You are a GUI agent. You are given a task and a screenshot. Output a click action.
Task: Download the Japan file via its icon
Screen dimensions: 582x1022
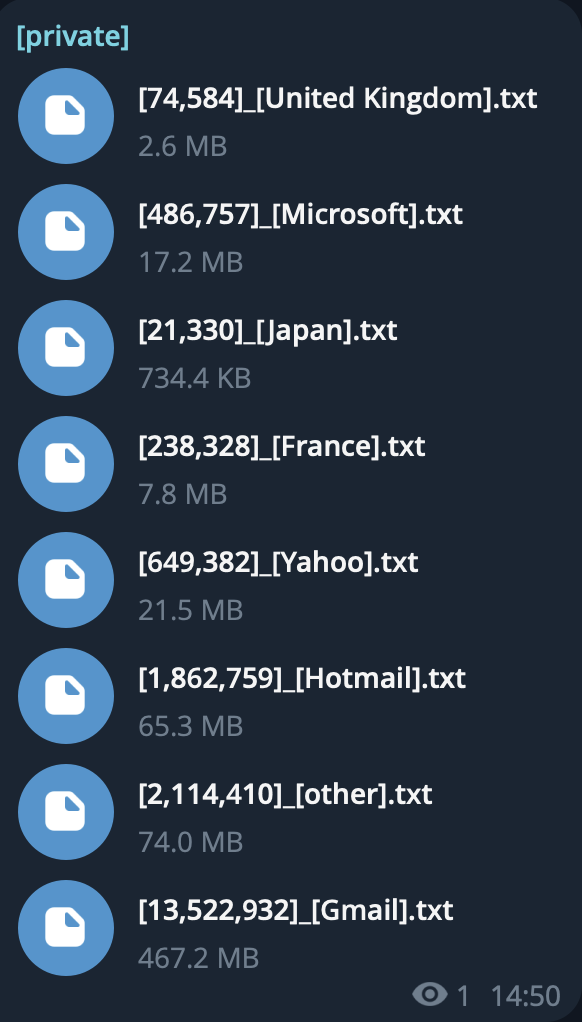[66, 348]
